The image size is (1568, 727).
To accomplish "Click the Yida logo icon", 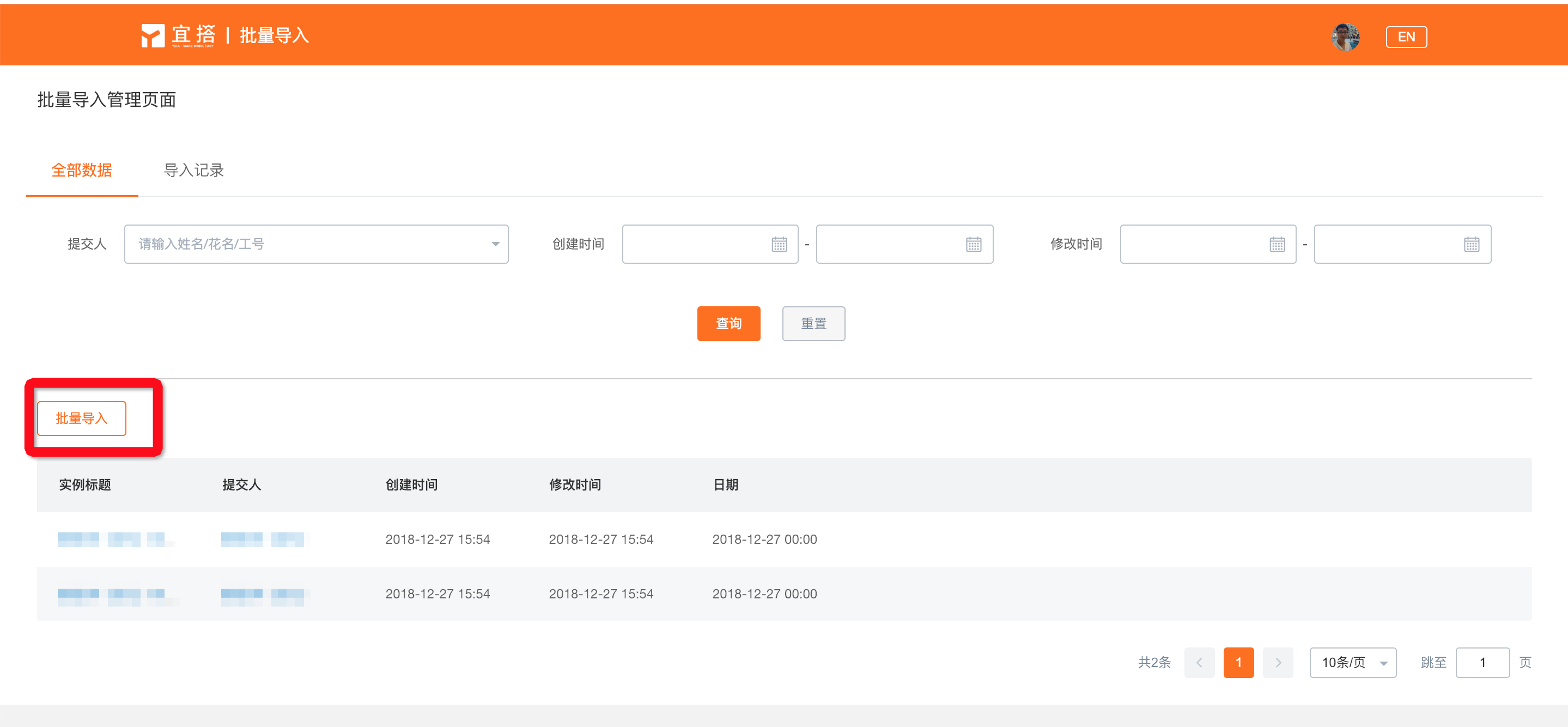I will (153, 35).
